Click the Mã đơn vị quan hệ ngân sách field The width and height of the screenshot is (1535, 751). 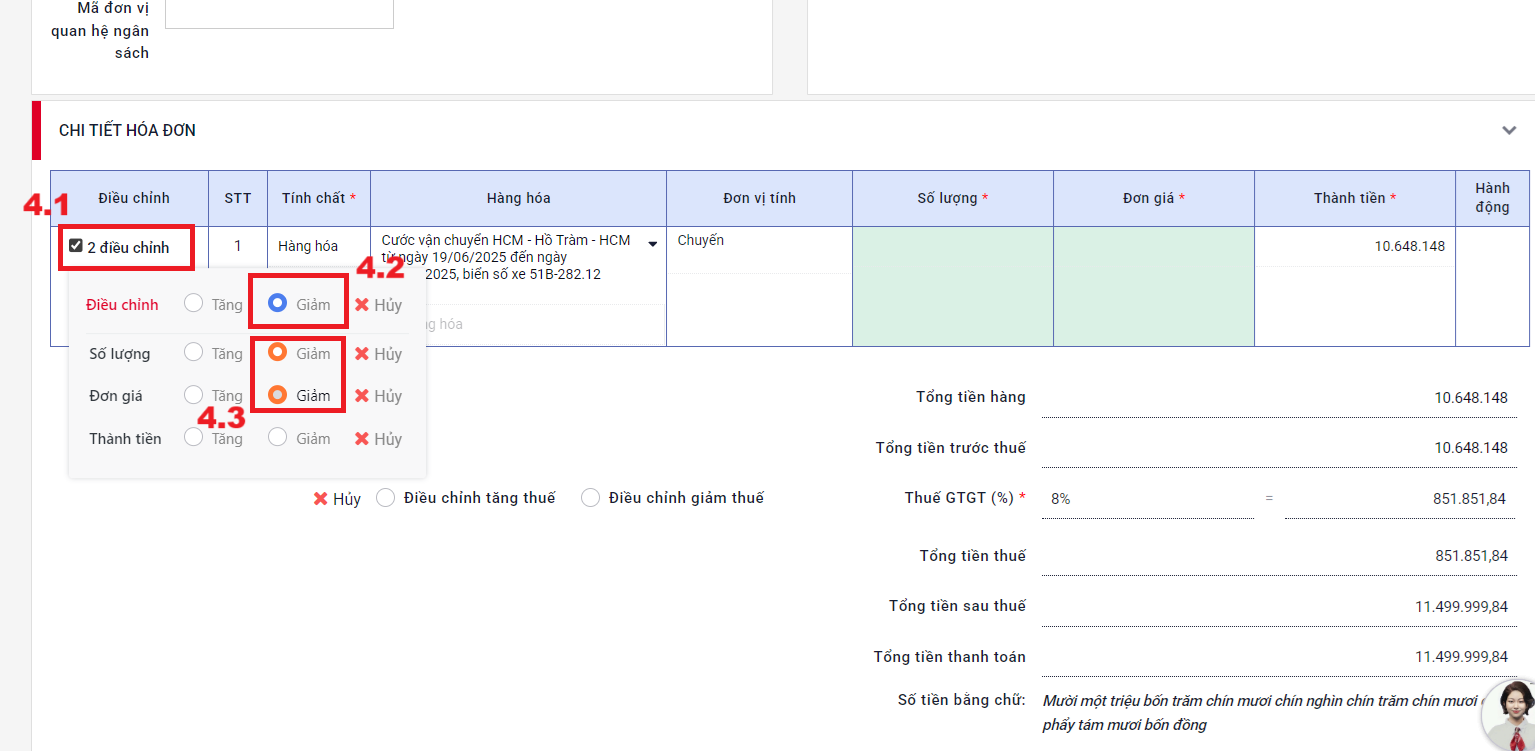coord(279,13)
